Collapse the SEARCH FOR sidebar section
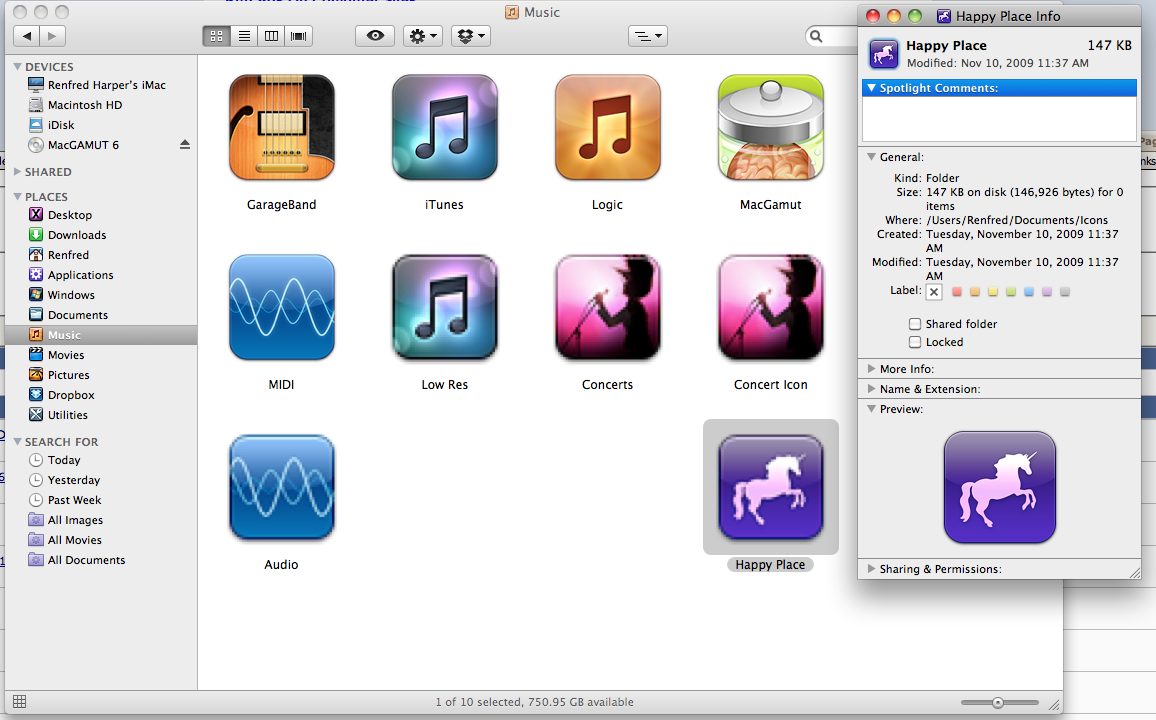1156x720 pixels. pyautogui.click(x=17, y=441)
